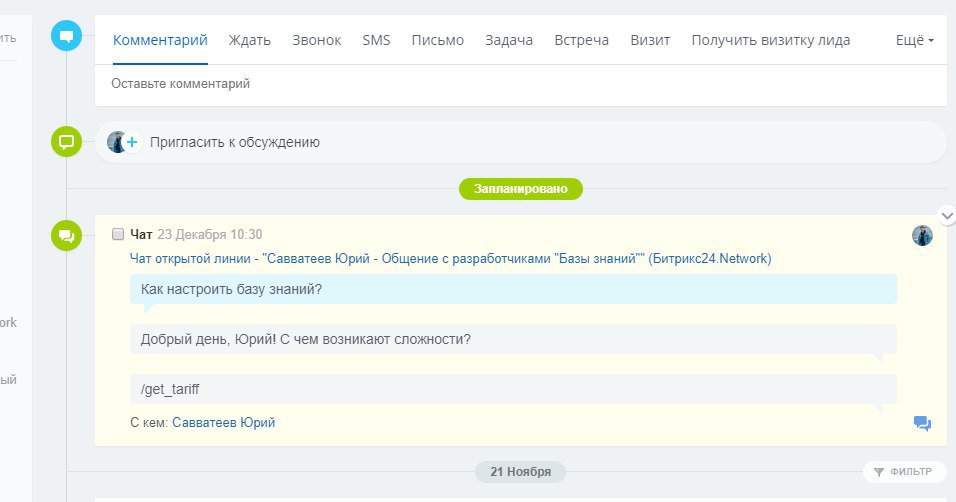Click Получить визитку лида tab

[x=771, y=40]
